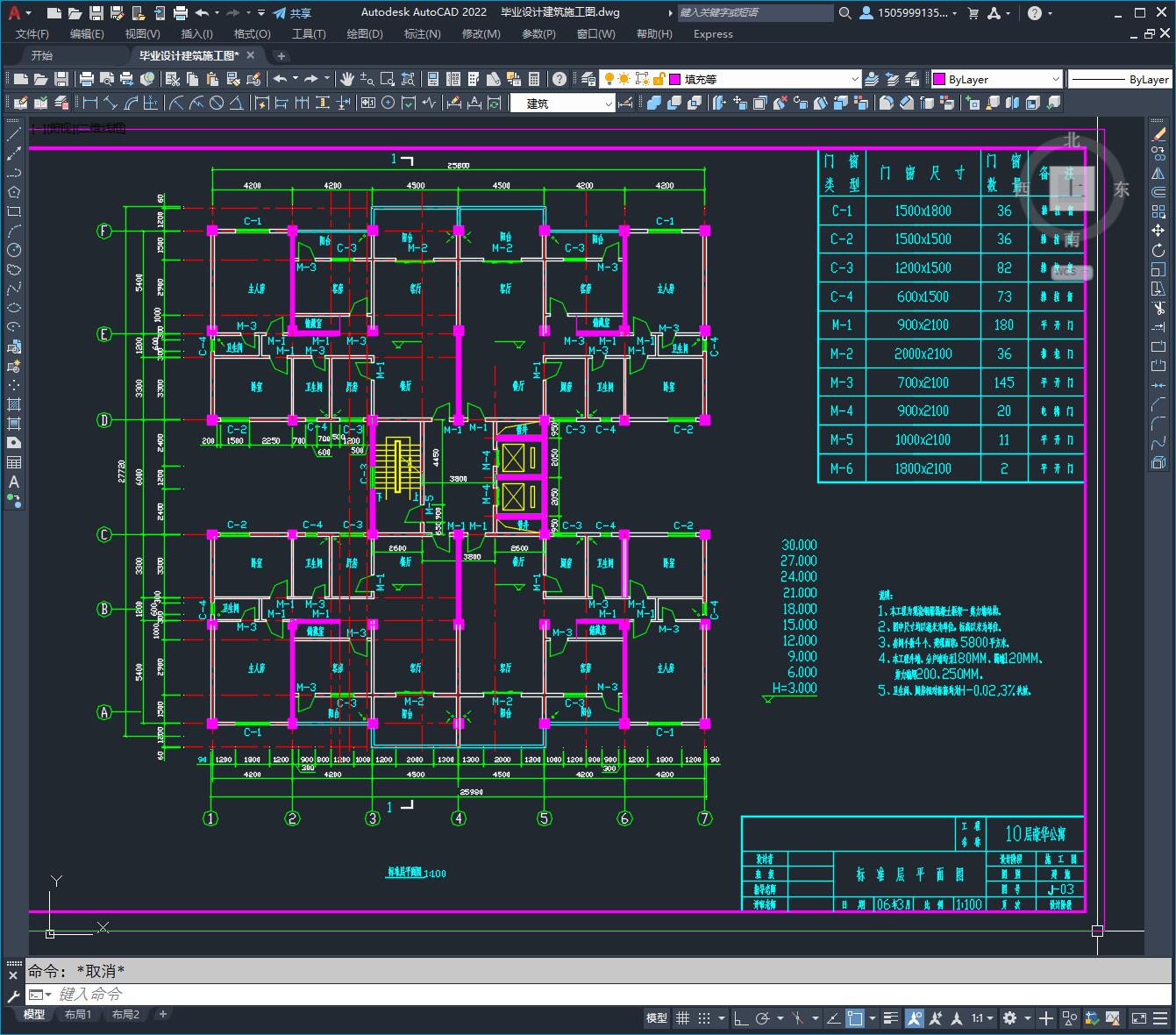Toggle lineweight display in status bar
1176x1035 pixels.
pos(891,1018)
